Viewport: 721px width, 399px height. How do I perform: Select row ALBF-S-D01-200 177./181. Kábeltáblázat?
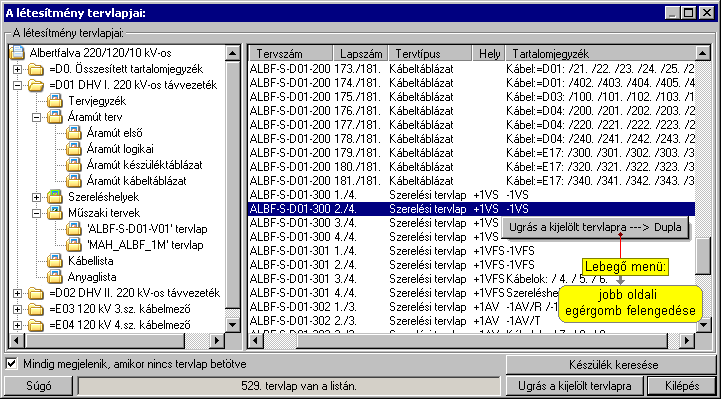471,125
